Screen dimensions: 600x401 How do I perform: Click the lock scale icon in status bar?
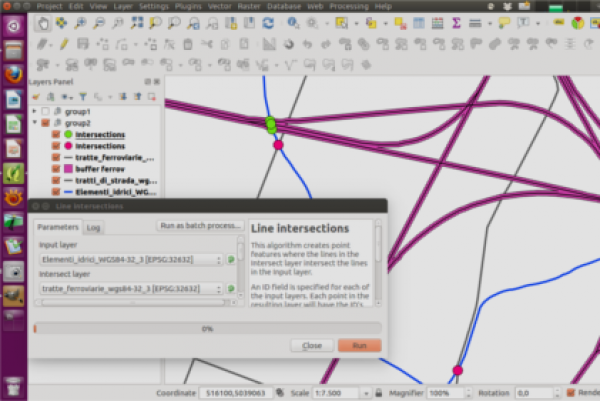point(377,393)
